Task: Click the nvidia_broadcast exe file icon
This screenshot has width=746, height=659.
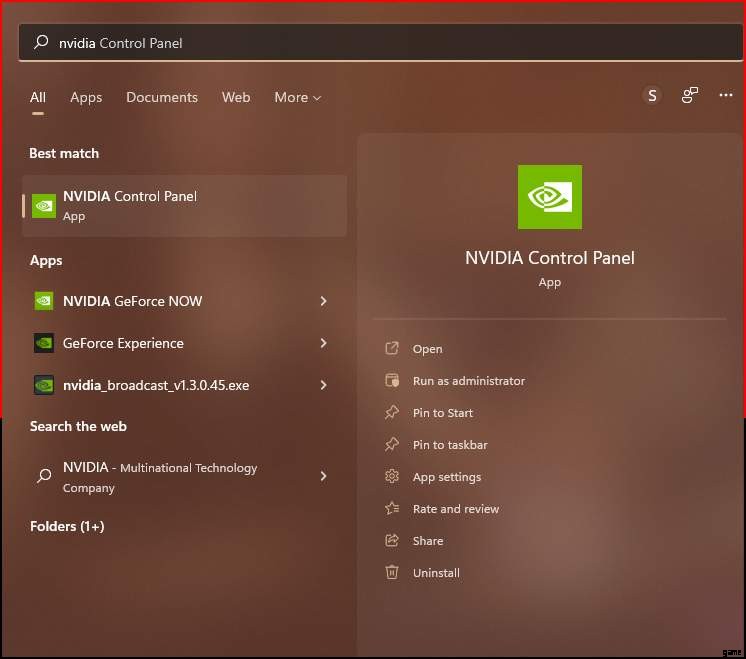Action: tap(44, 384)
